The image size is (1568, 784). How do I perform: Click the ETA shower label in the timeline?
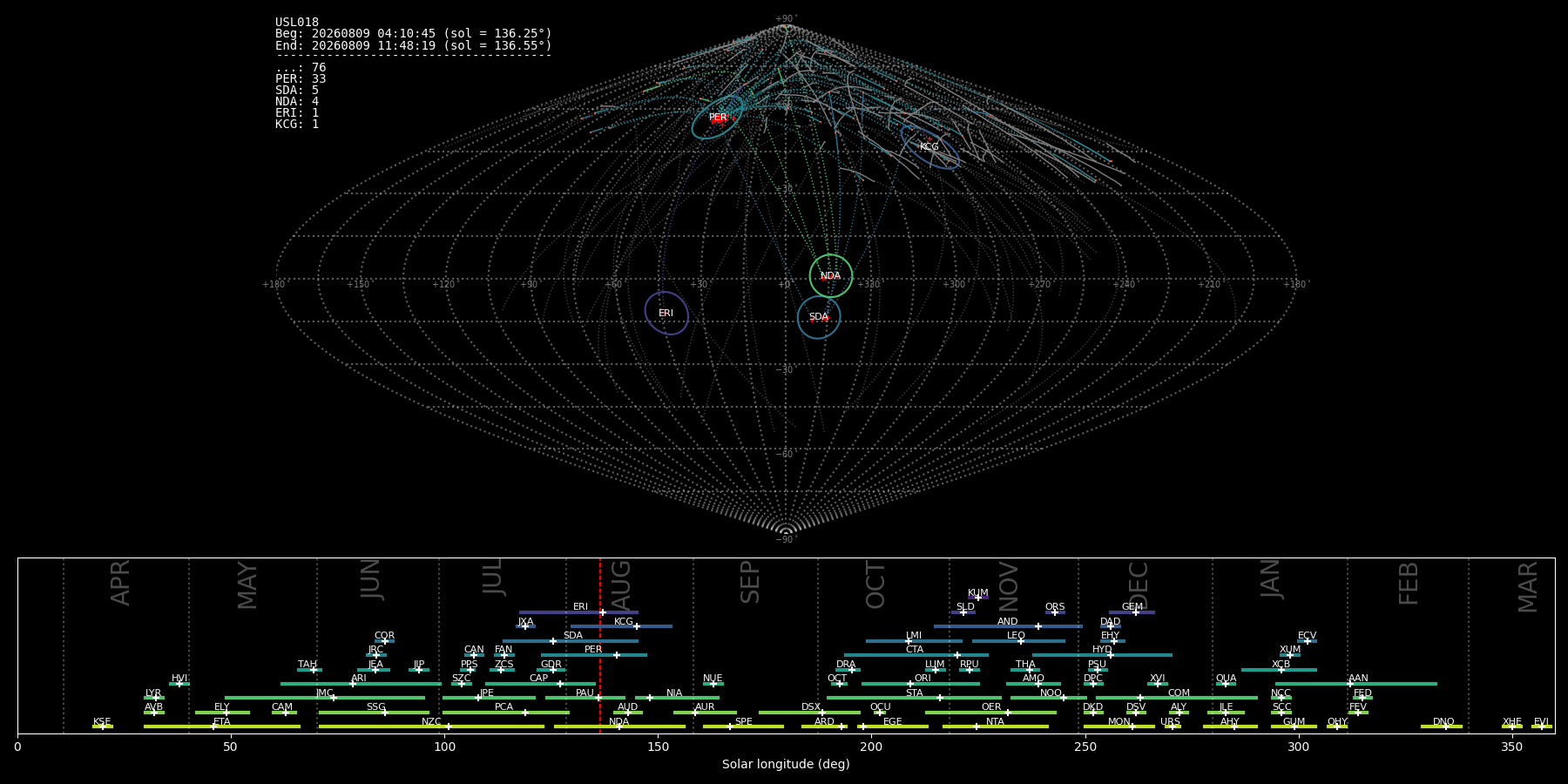[222, 722]
